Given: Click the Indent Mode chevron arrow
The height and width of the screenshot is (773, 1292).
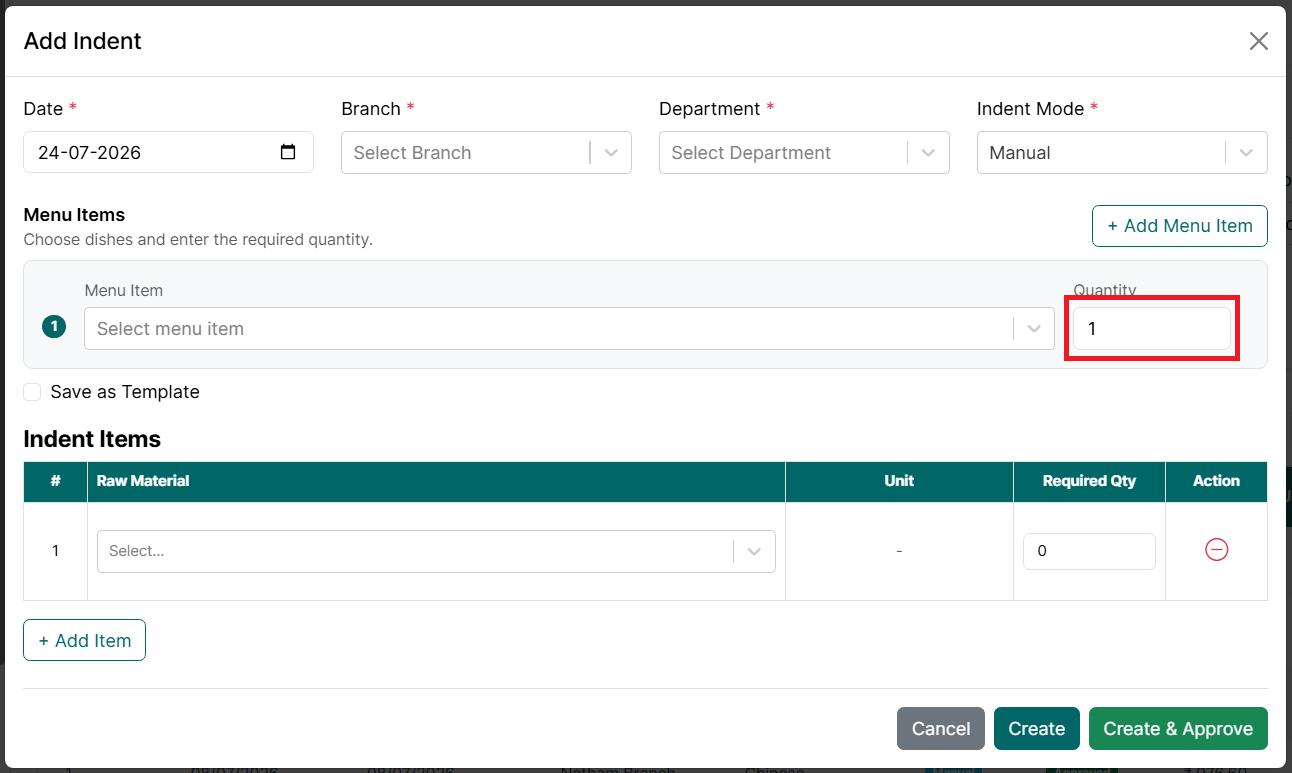Looking at the screenshot, I should (1247, 153).
